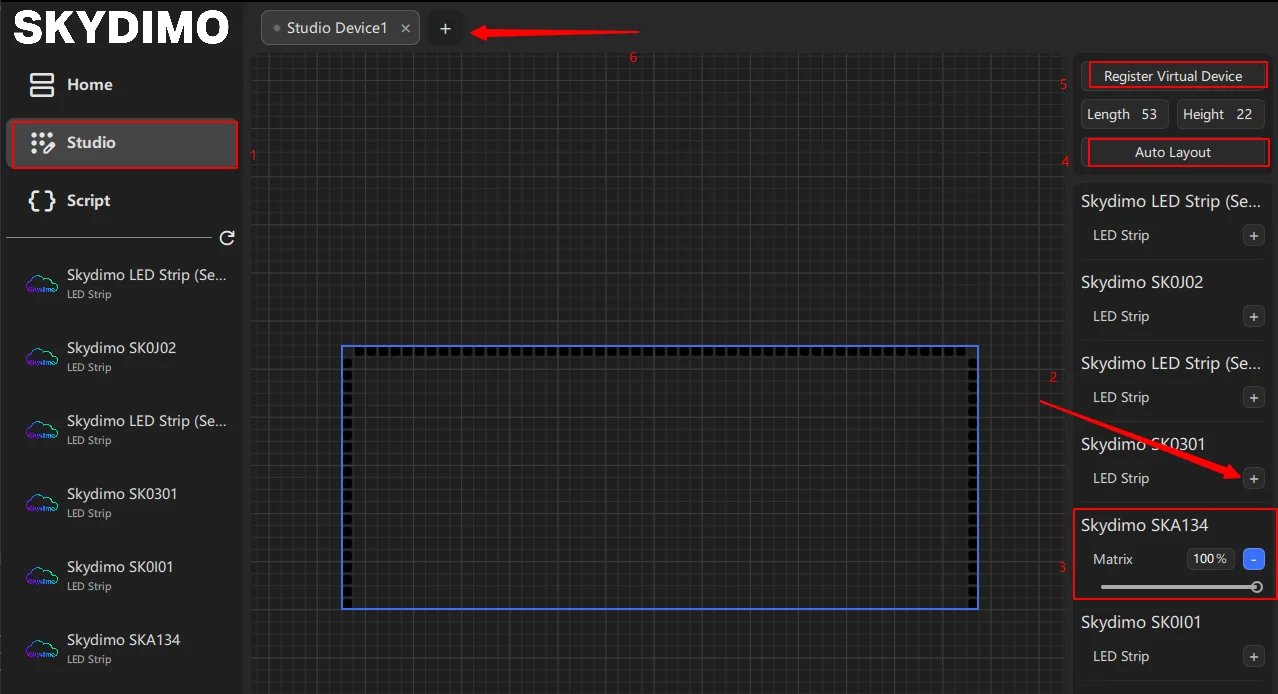Click Register Virtual Device button
This screenshot has height=694, width=1278.
click(1173, 76)
